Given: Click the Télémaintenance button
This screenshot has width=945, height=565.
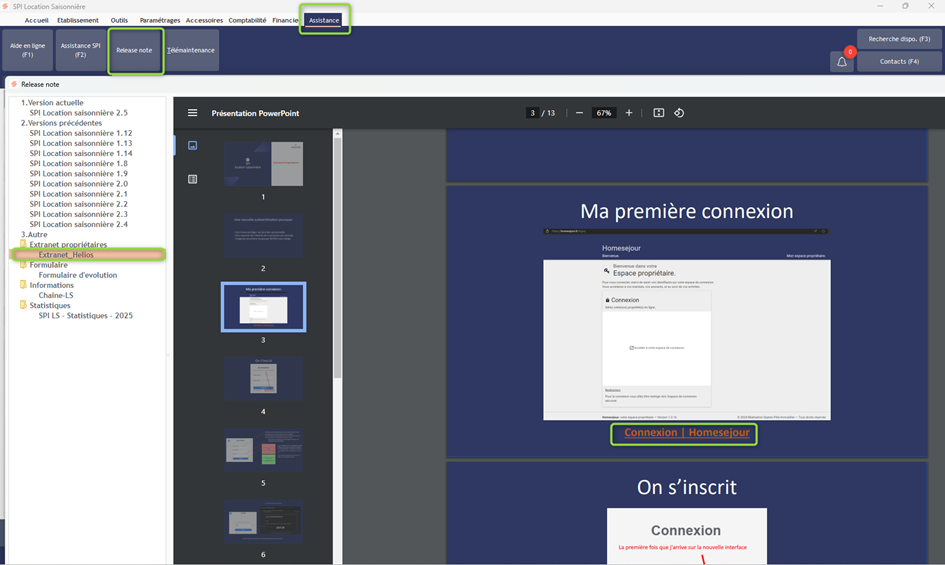Looking at the screenshot, I should point(192,50).
